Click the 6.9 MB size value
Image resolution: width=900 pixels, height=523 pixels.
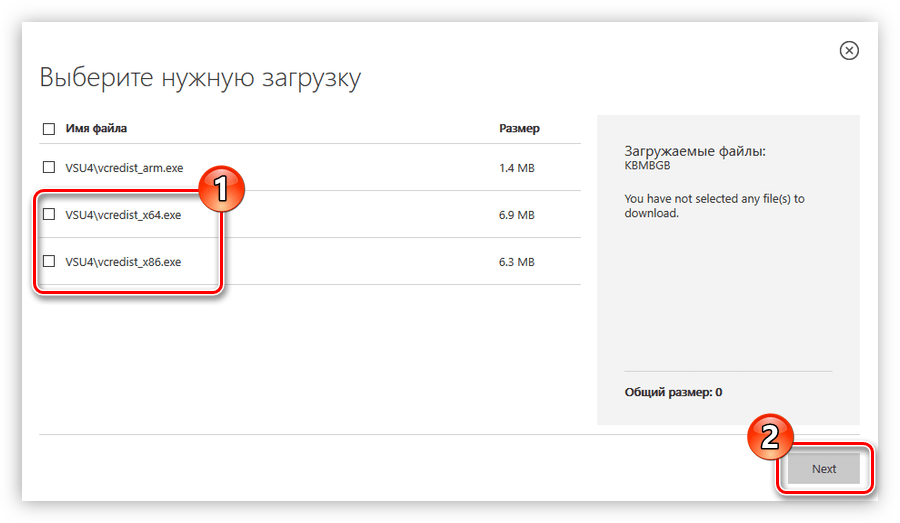516,215
